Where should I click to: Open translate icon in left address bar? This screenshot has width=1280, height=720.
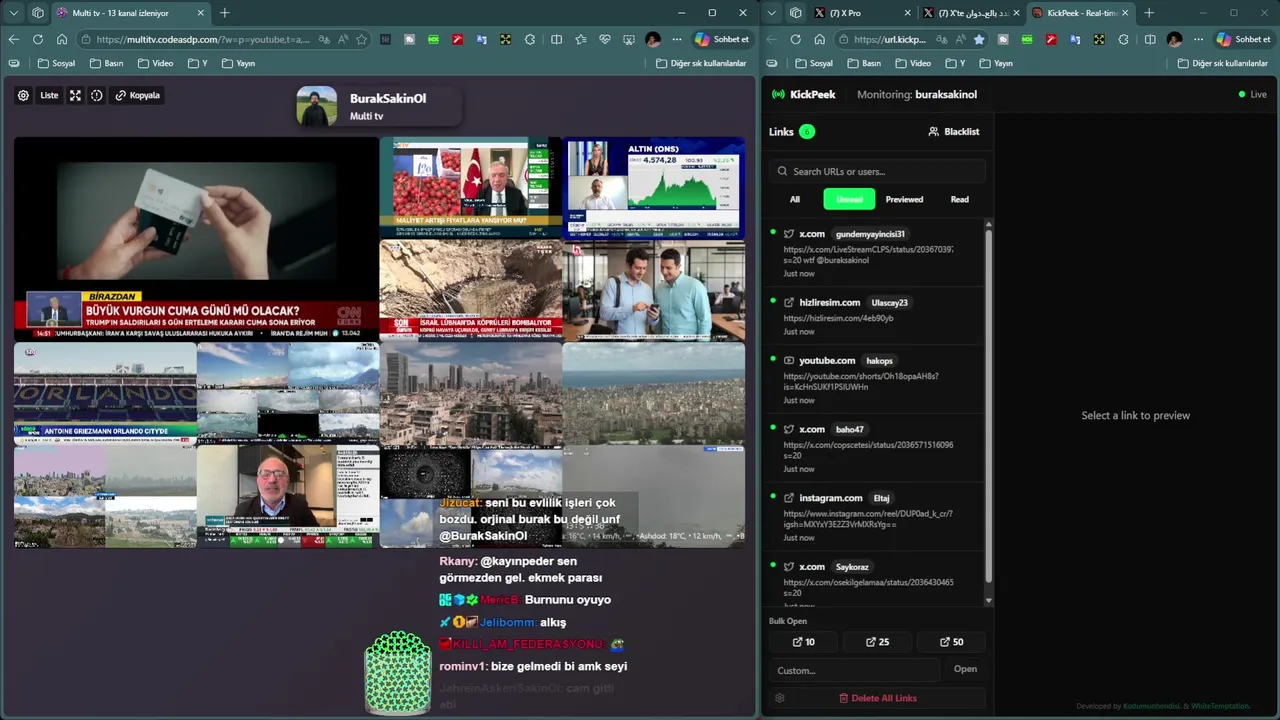pyautogui.click(x=325, y=39)
